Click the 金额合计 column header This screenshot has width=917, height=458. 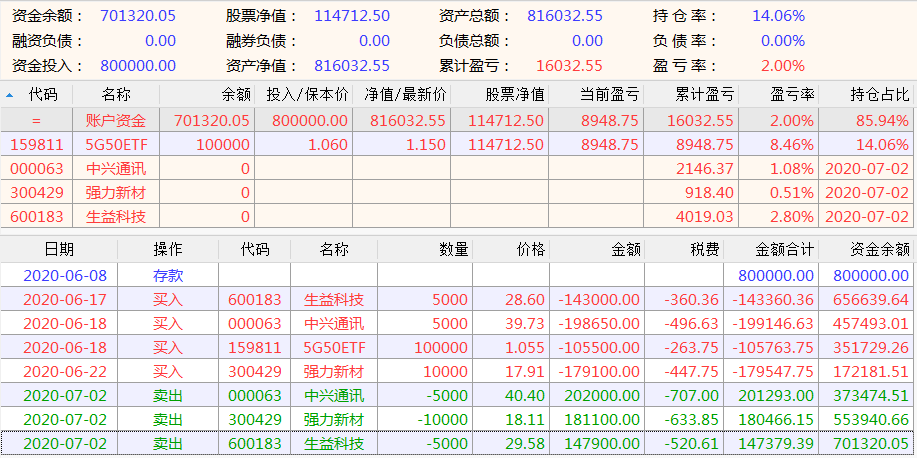click(x=785, y=250)
